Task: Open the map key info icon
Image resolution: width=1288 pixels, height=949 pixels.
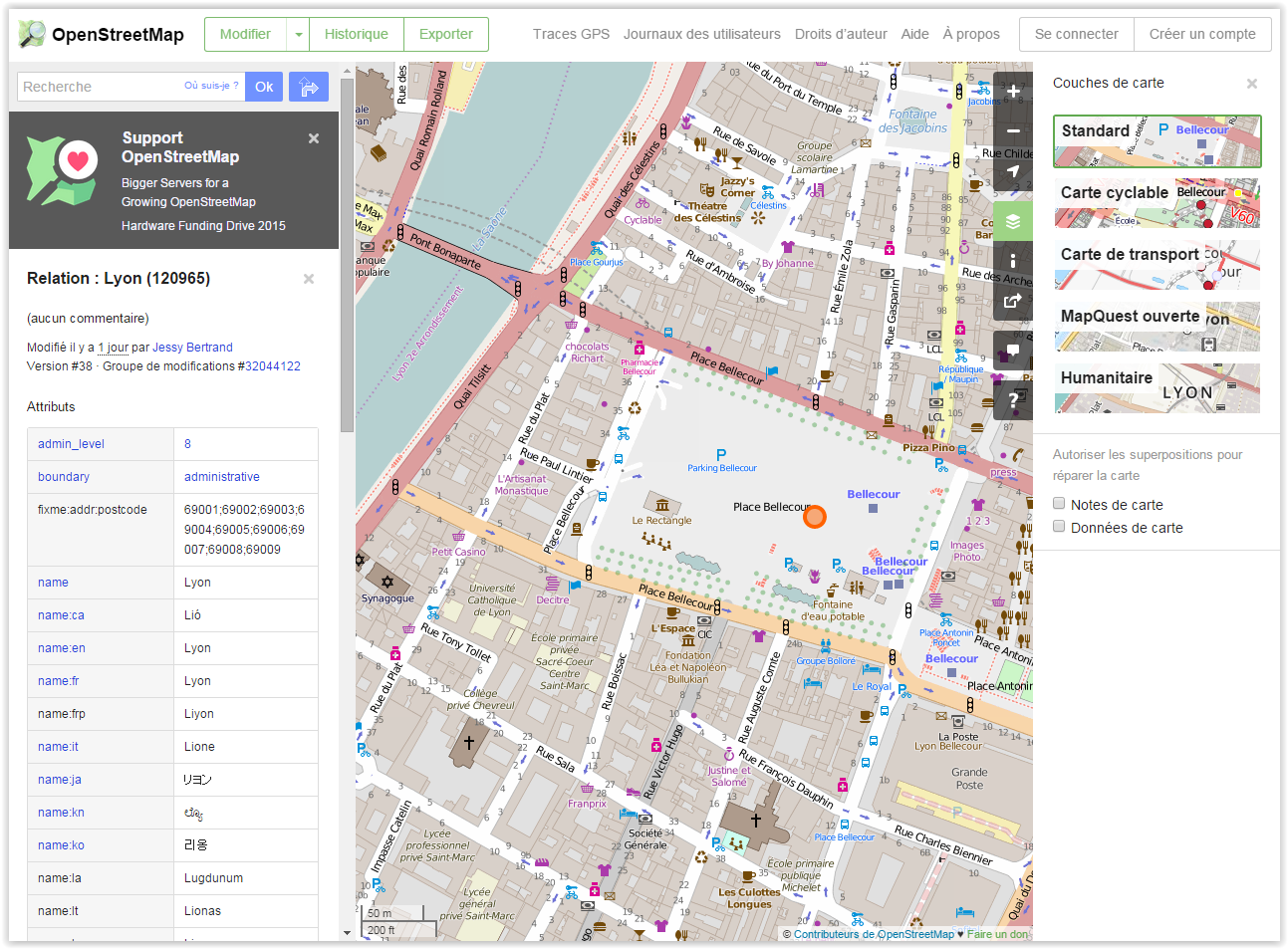Action: pos(1013,261)
